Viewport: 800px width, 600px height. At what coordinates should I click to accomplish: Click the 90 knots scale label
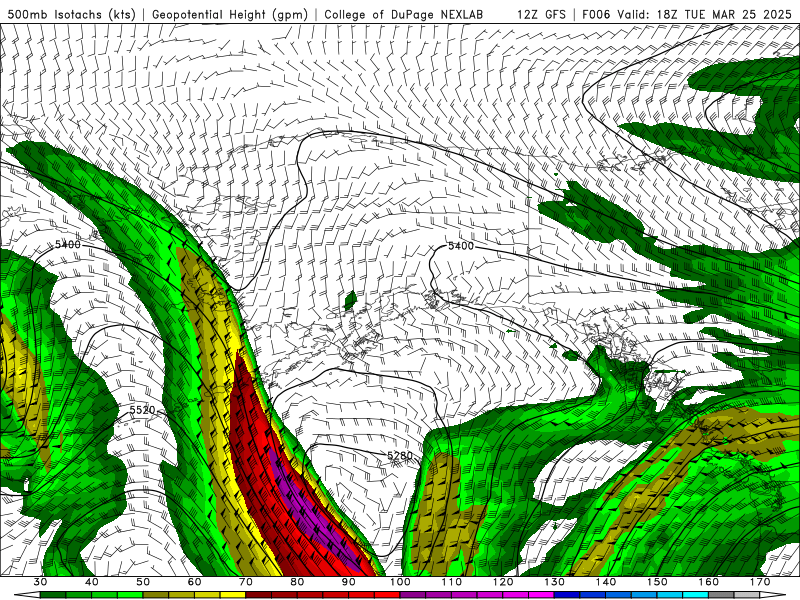coord(348,582)
